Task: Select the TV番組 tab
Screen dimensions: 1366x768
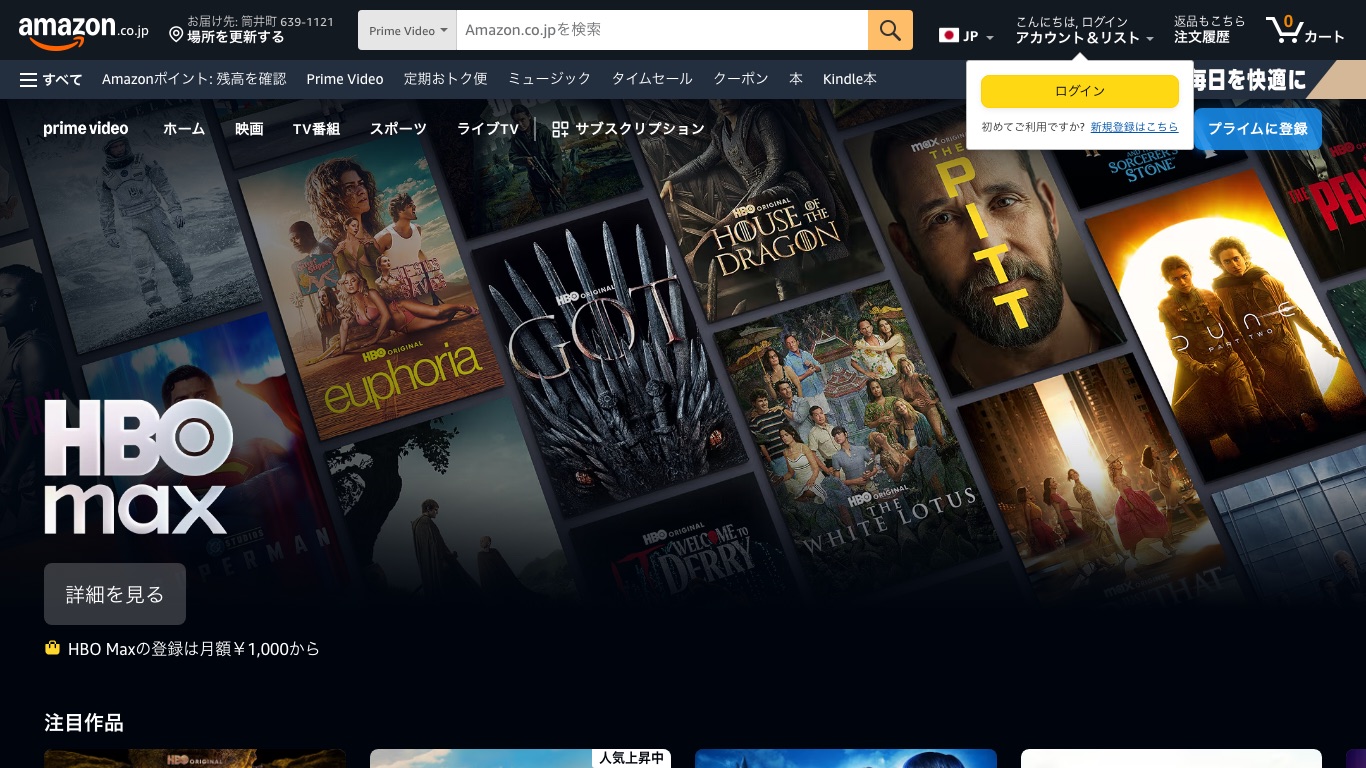Action: pyautogui.click(x=316, y=129)
